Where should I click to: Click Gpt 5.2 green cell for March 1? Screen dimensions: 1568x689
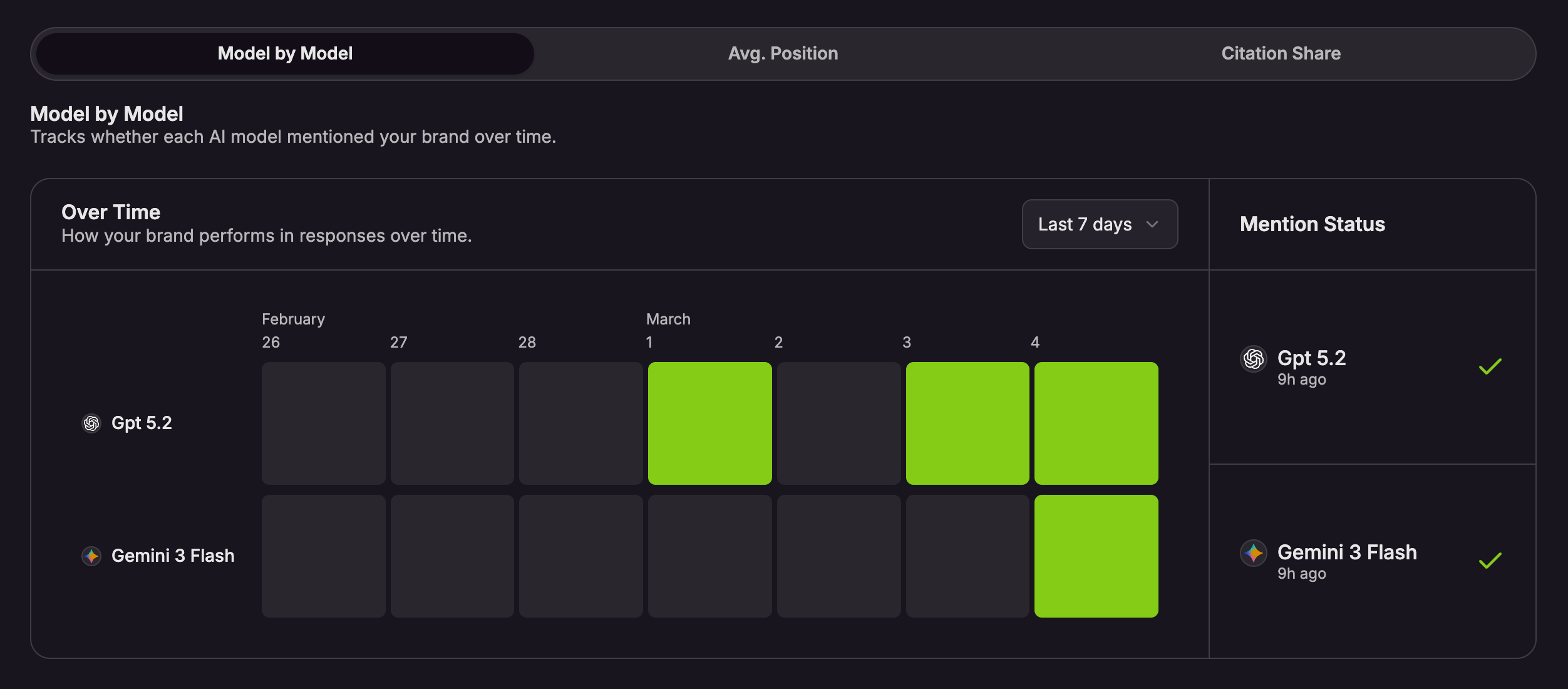(709, 423)
